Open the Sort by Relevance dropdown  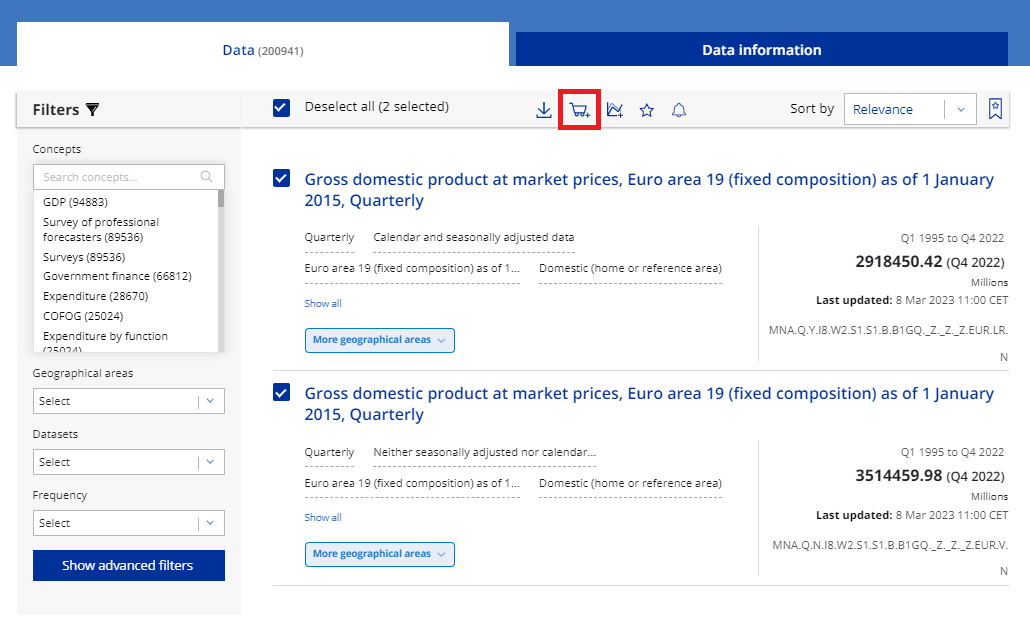point(910,110)
